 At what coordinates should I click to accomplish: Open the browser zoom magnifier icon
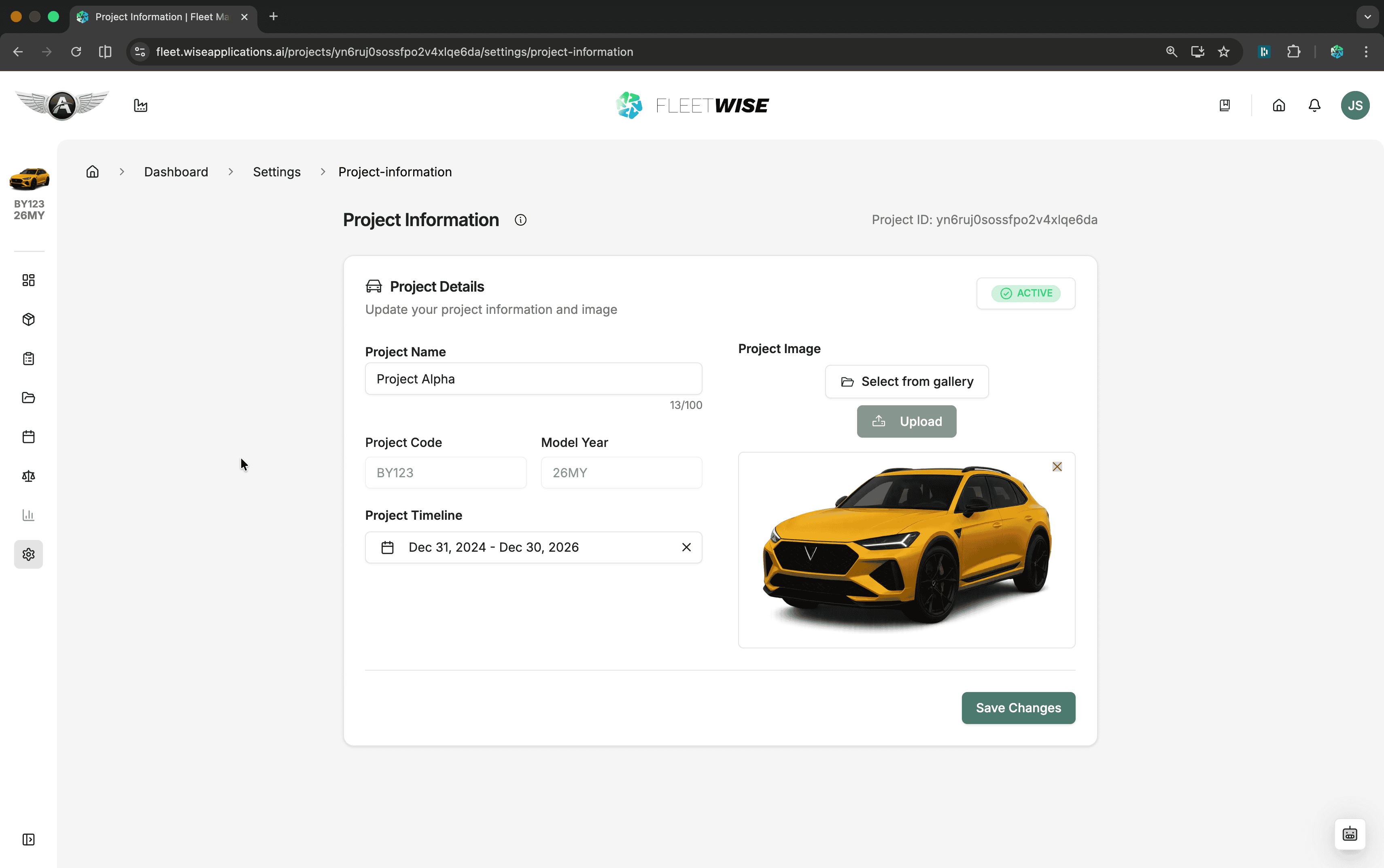(x=1172, y=52)
